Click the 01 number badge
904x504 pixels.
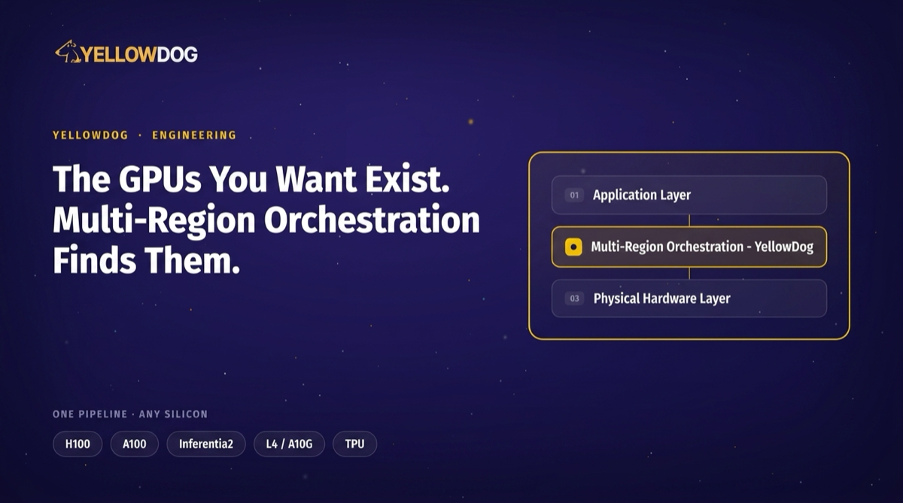574,195
